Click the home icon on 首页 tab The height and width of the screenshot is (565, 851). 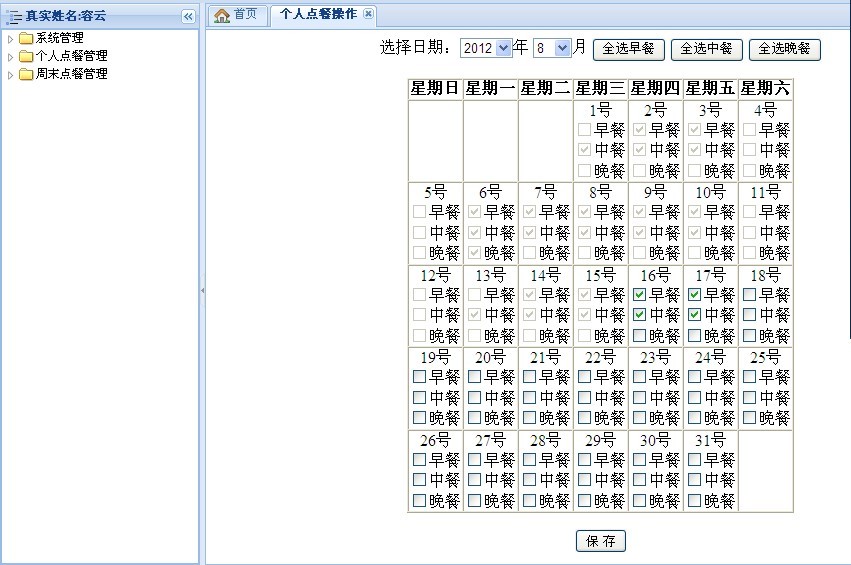click(x=221, y=16)
